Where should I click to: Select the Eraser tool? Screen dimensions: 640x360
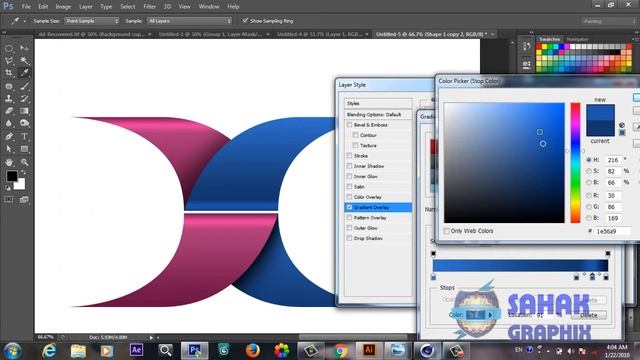[9, 111]
